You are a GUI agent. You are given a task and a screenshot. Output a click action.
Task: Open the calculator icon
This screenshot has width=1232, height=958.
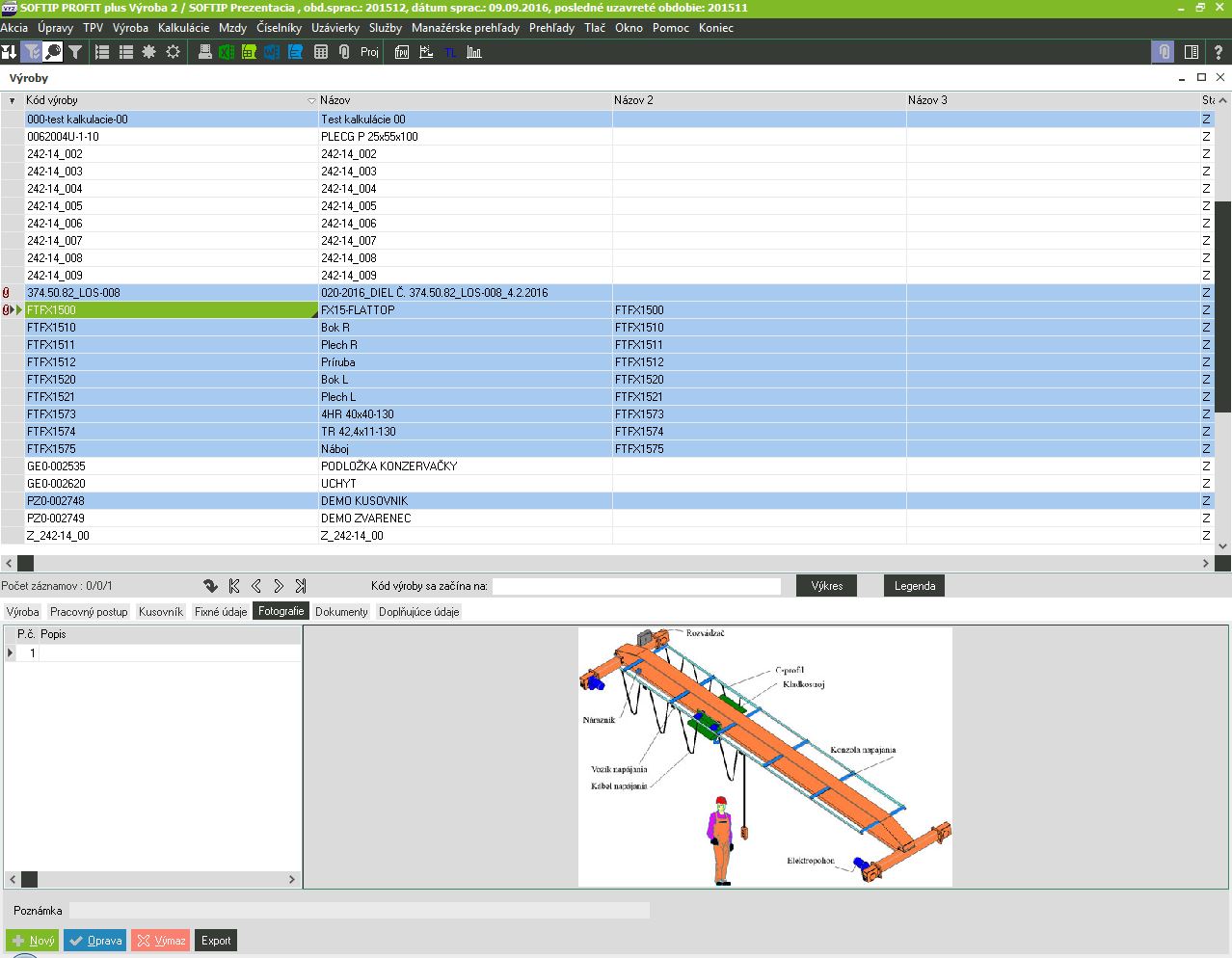[x=321, y=52]
